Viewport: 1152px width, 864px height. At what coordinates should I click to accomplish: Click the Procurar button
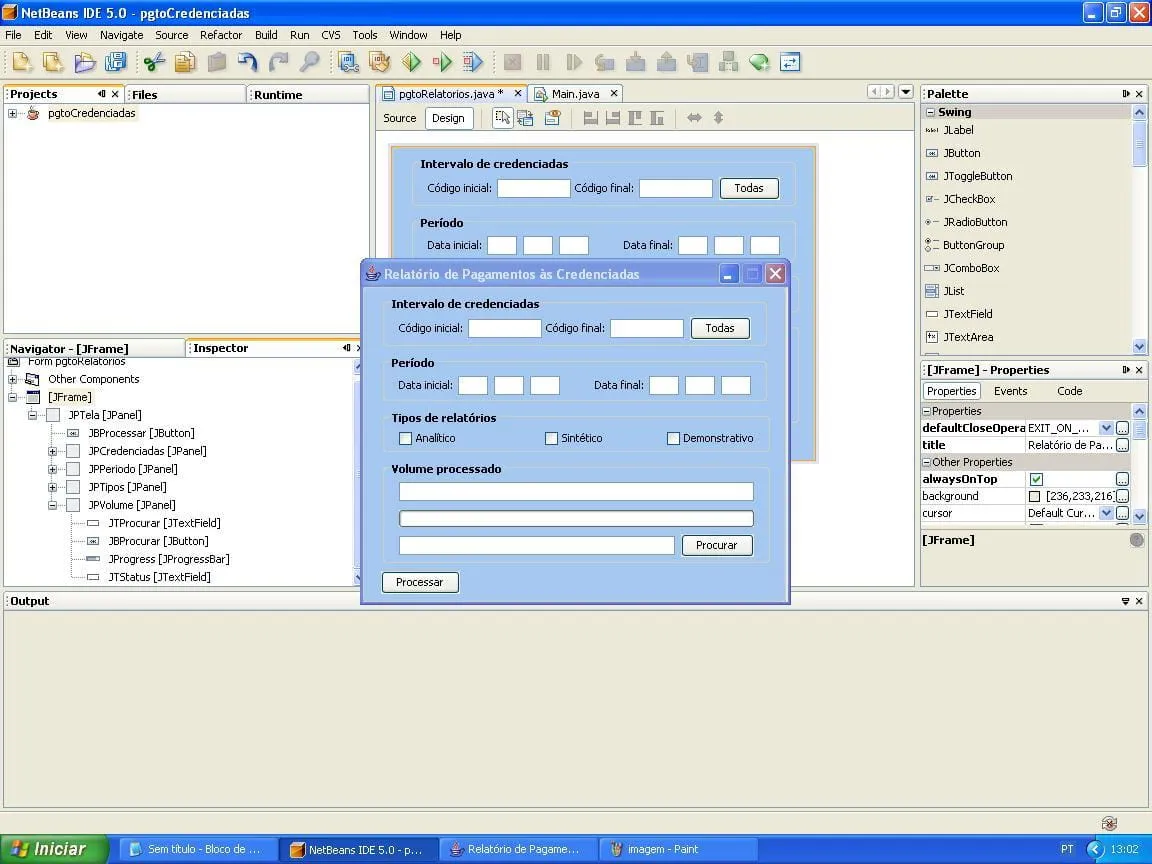tap(716, 545)
